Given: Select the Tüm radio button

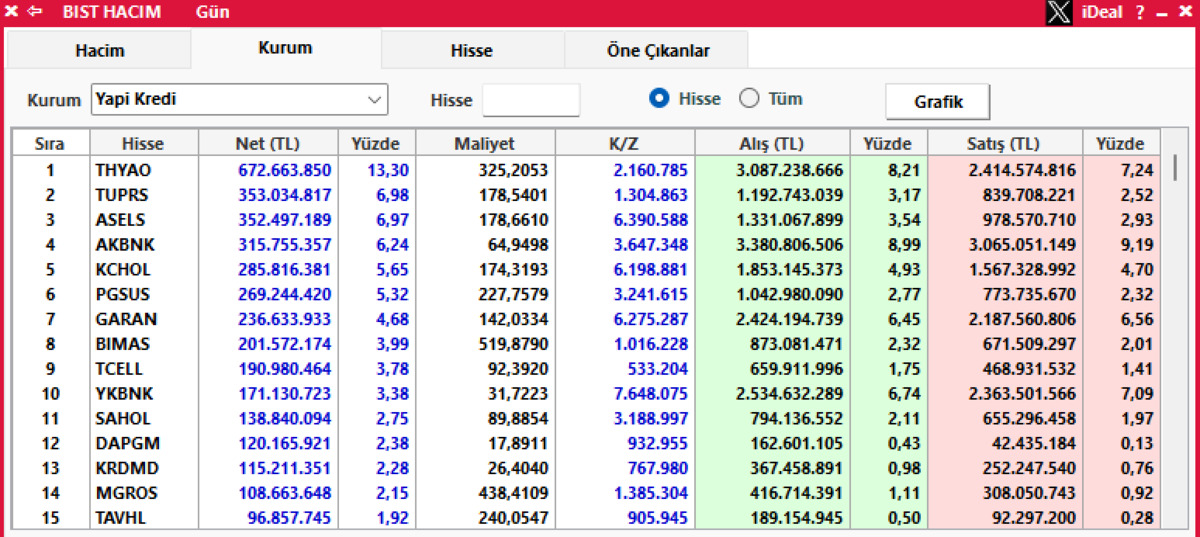Looking at the screenshot, I should [x=749, y=99].
